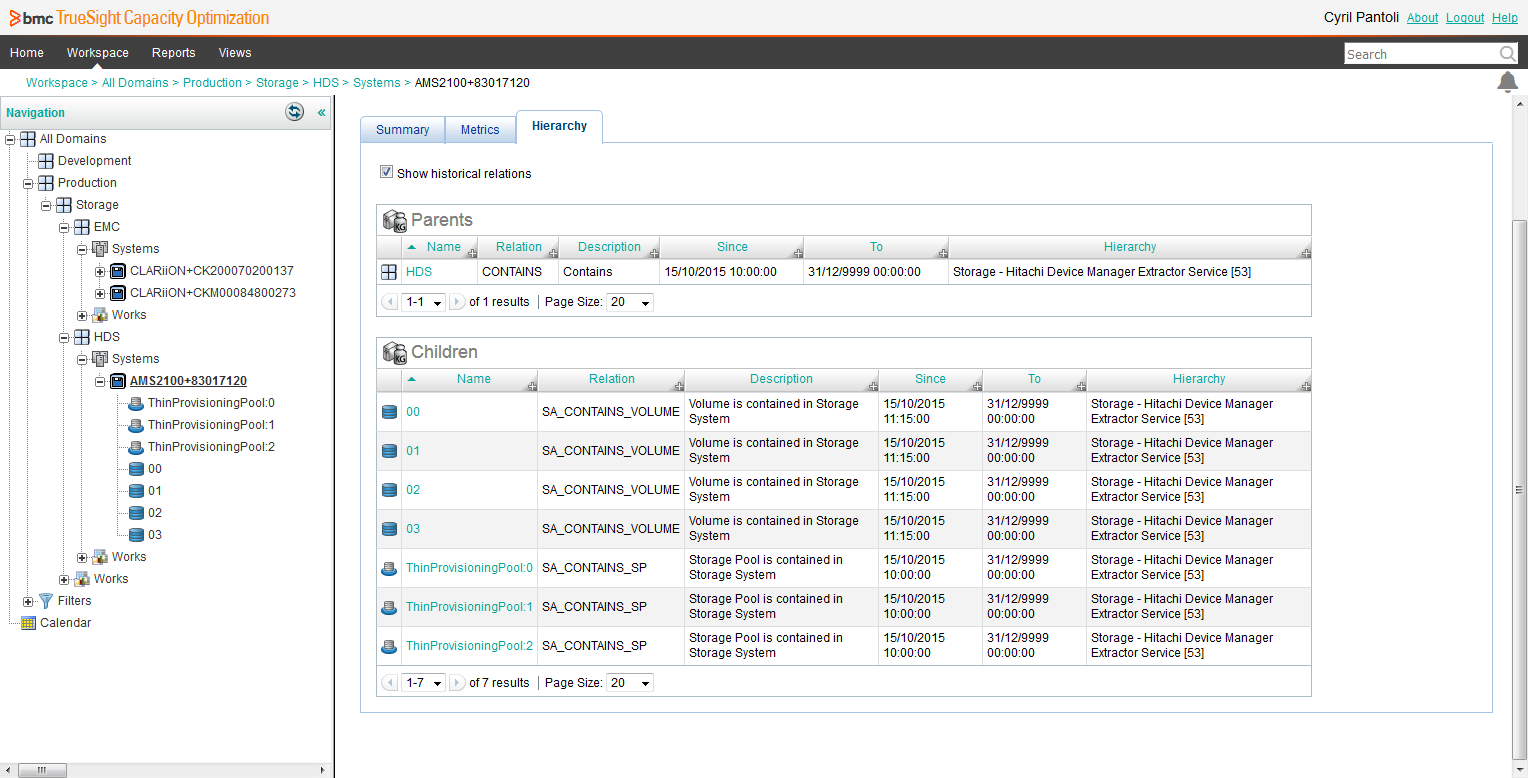Click the ThinProvisioningPool:2 icon in tree
This screenshot has width=1528, height=778.
(136, 447)
